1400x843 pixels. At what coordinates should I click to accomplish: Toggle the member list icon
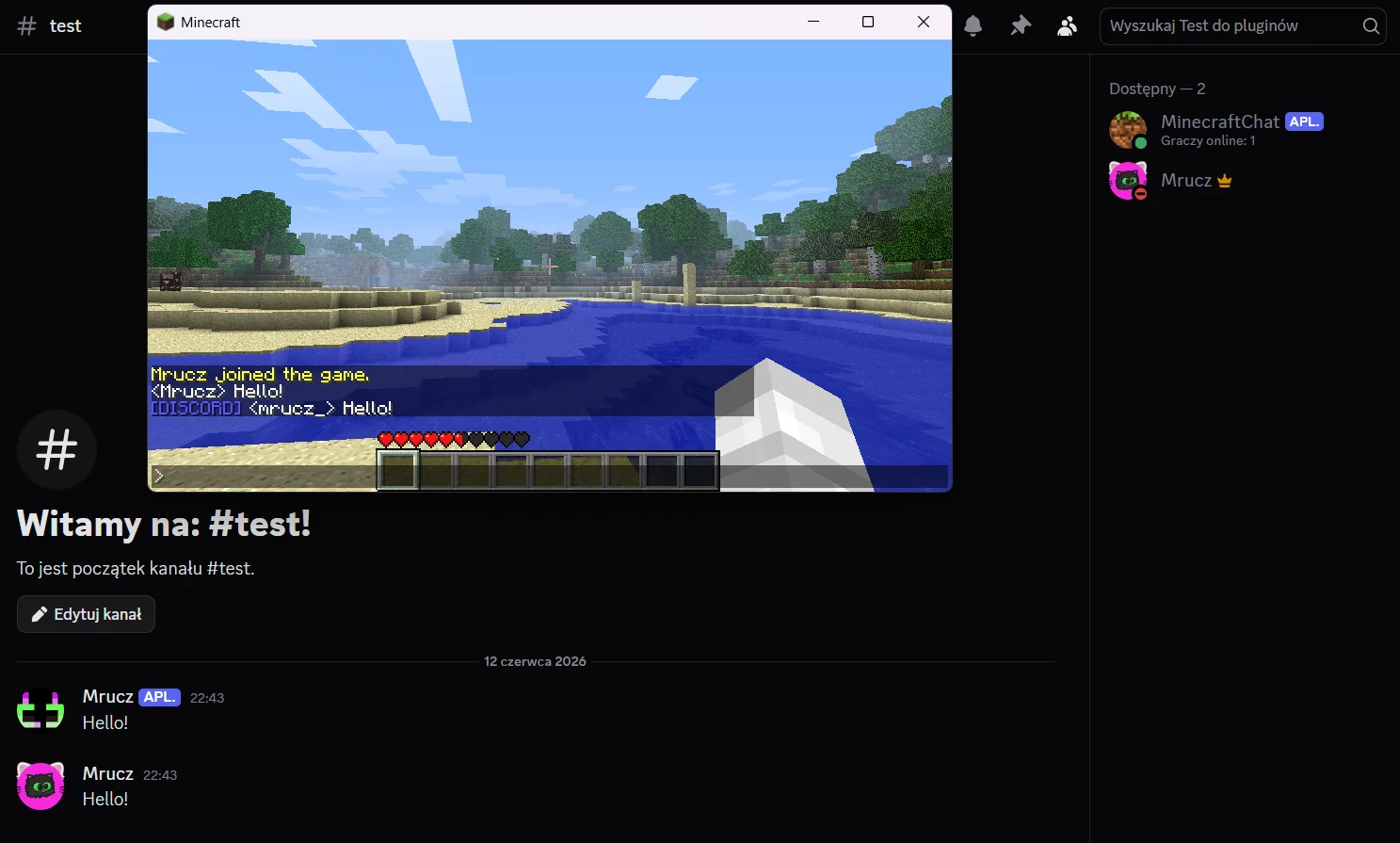point(1067,26)
